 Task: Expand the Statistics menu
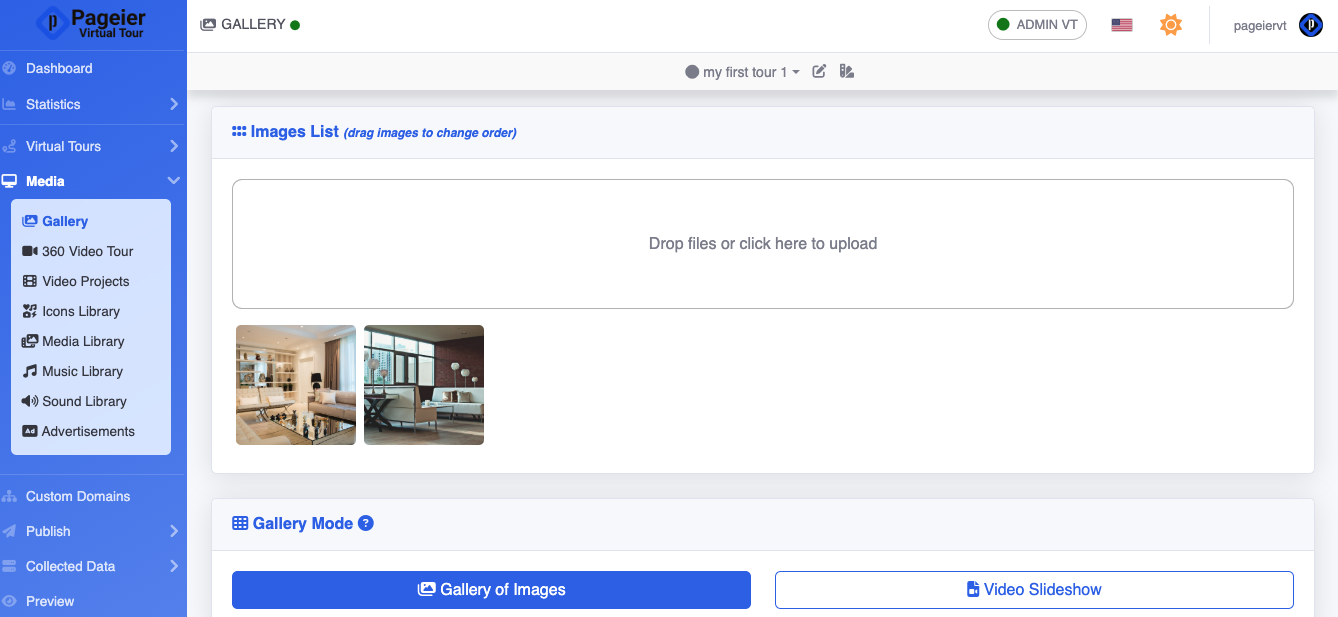coord(92,104)
